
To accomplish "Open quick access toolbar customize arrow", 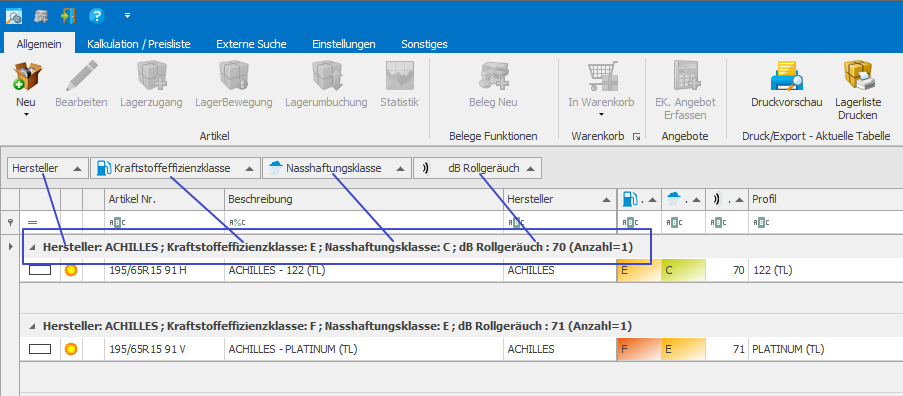I will click(127, 16).
